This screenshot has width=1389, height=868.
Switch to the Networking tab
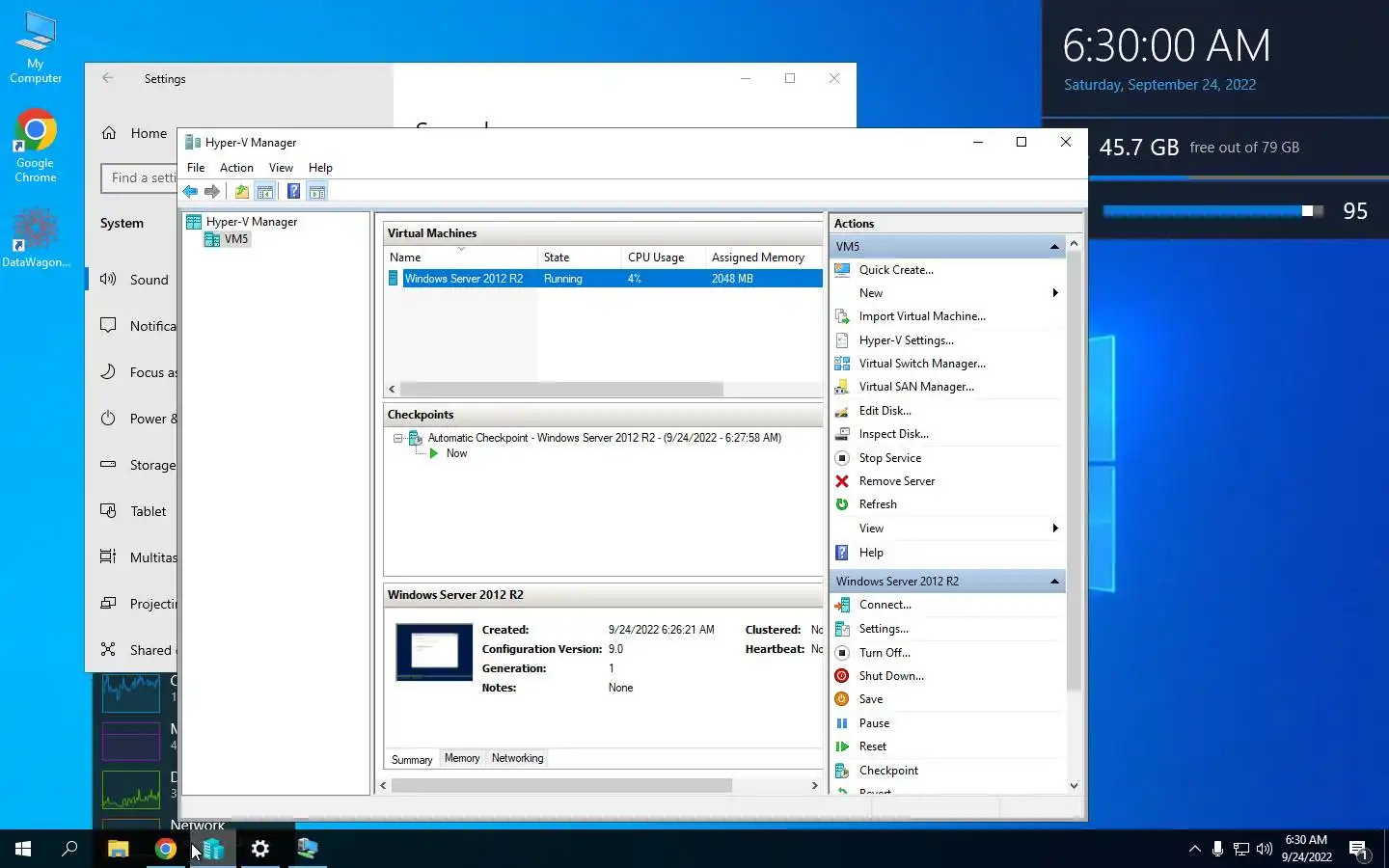(518, 758)
